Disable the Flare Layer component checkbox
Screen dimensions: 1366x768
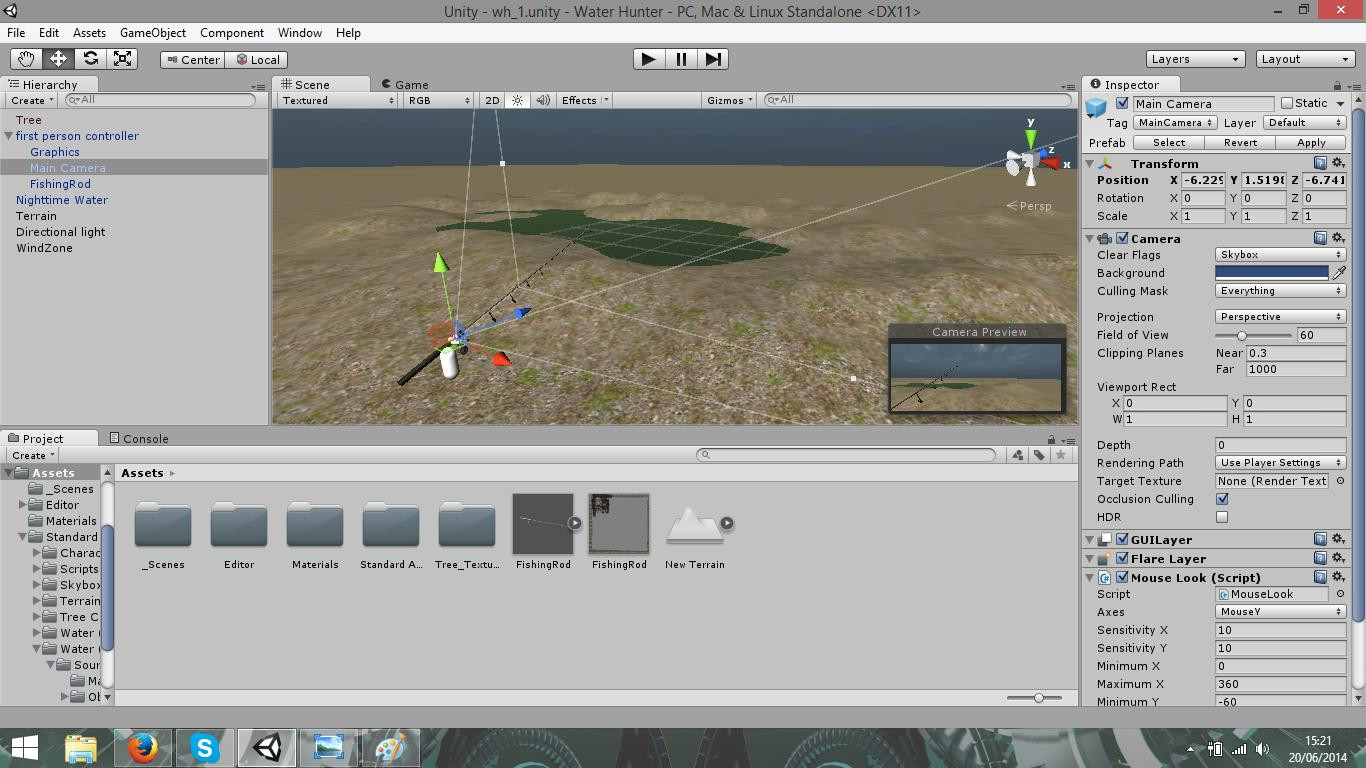(1122, 558)
